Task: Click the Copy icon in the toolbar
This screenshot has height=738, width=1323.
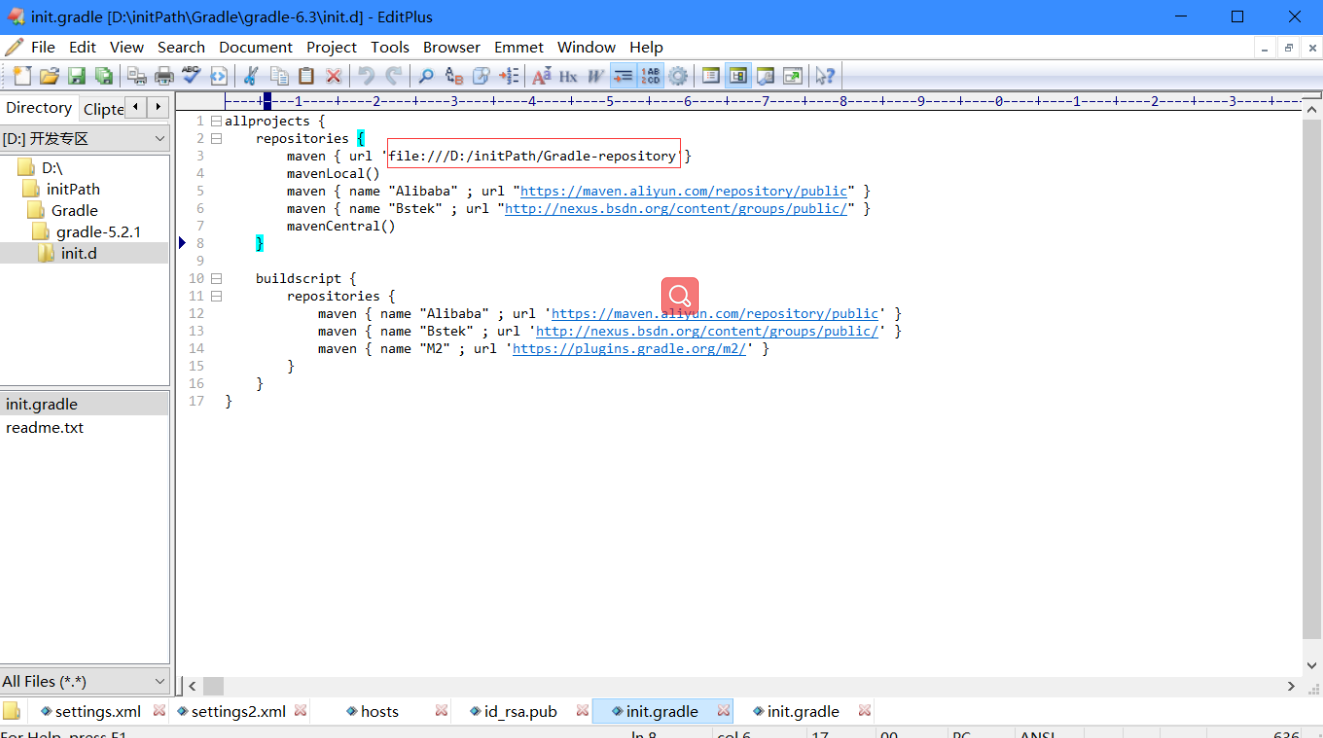Action: 279,76
